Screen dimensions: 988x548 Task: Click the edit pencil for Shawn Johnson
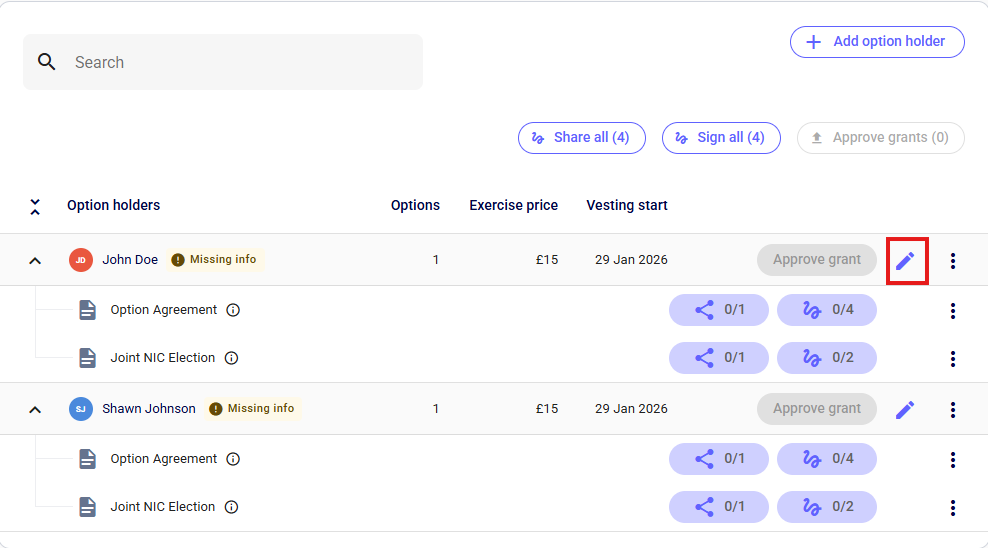pyautogui.click(x=905, y=410)
